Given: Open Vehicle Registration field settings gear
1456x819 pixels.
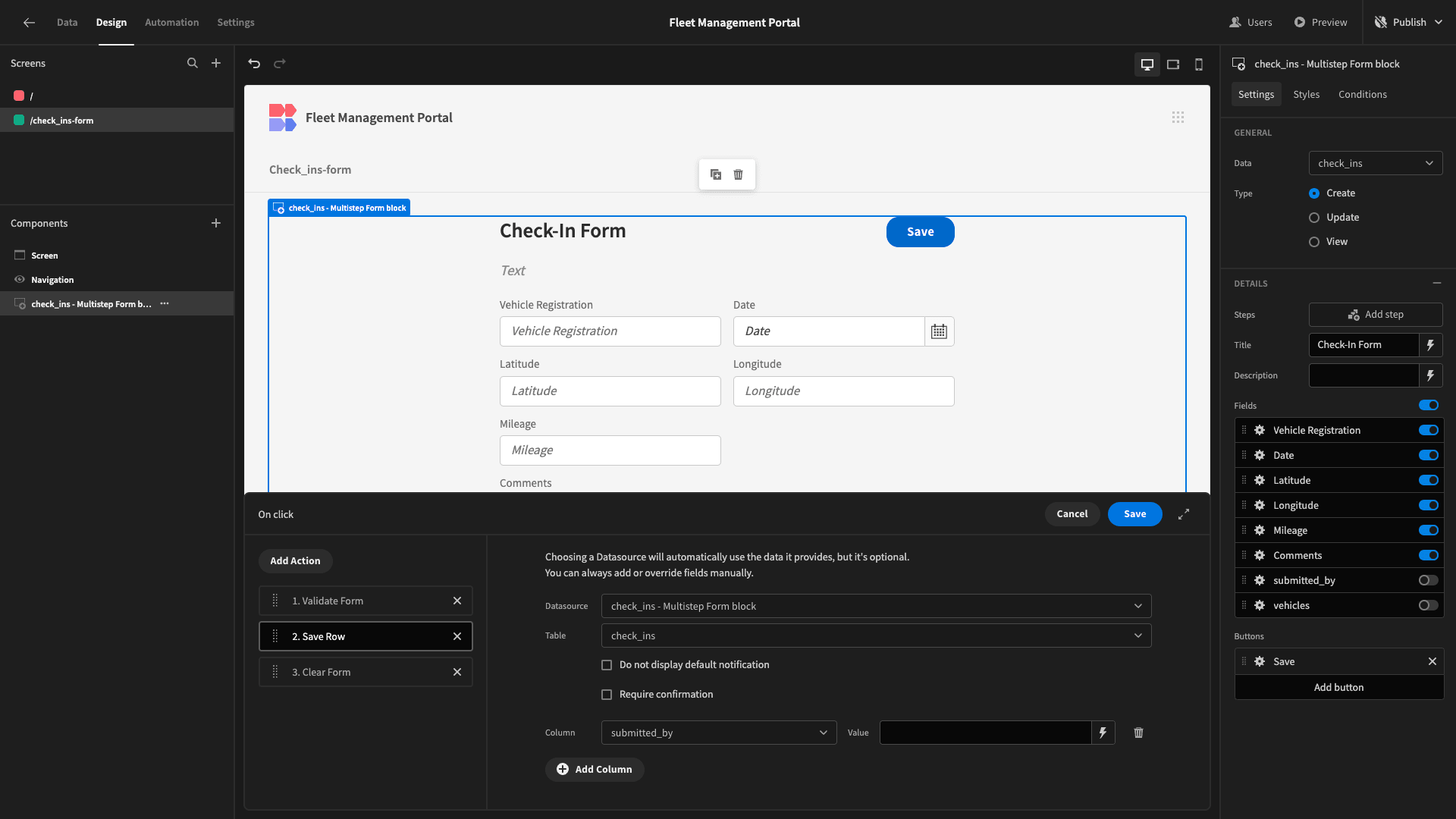Looking at the screenshot, I should (x=1260, y=430).
